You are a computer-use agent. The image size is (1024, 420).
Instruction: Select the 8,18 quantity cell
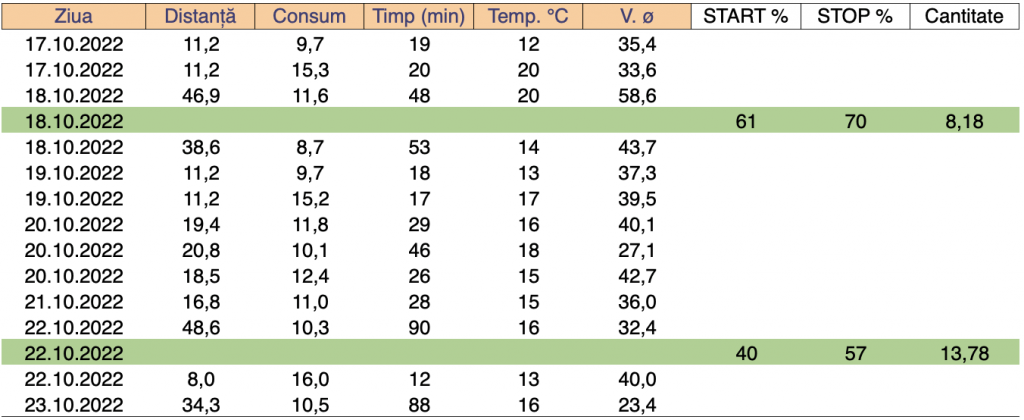(965, 121)
